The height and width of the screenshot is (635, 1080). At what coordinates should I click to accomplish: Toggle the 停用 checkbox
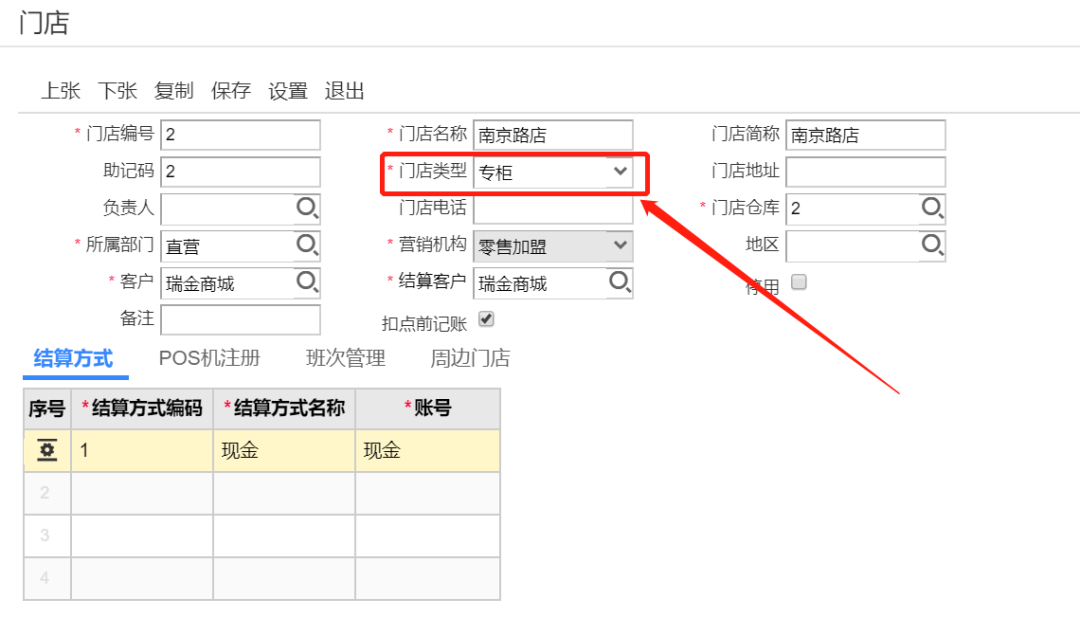799,282
